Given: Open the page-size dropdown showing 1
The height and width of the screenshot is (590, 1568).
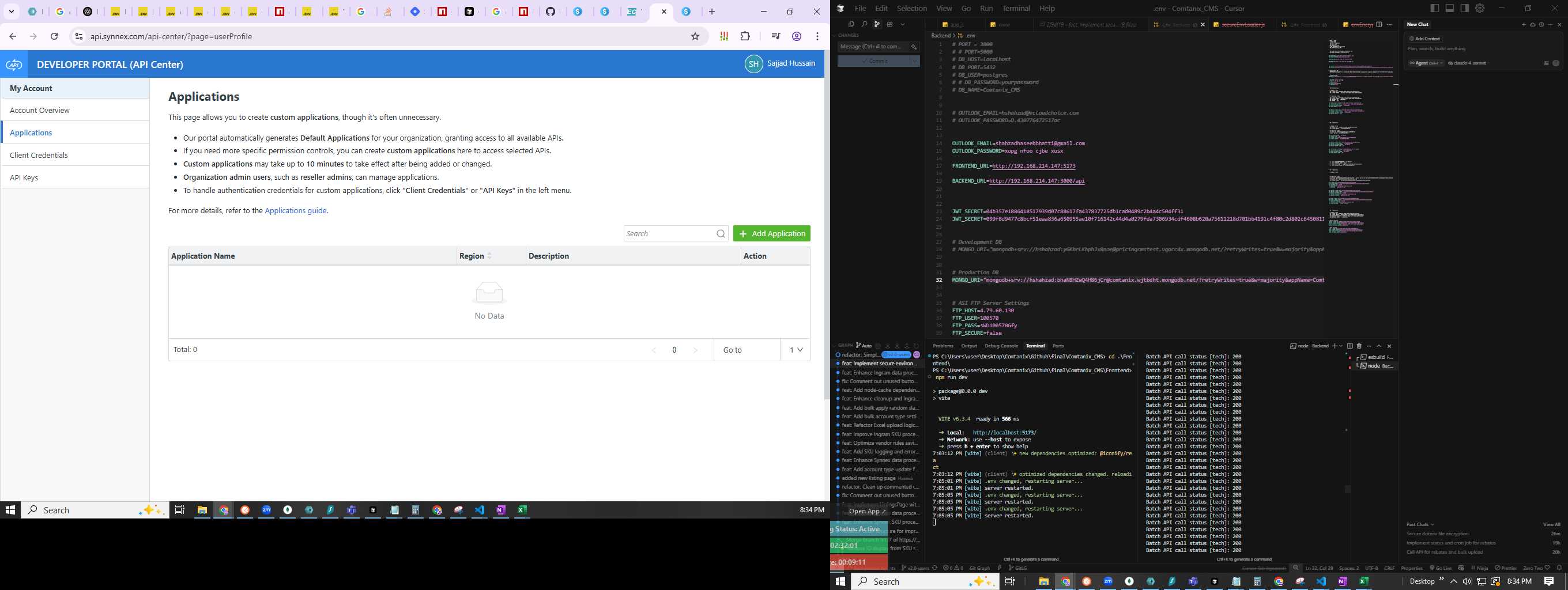Looking at the screenshot, I should tap(796, 350).
